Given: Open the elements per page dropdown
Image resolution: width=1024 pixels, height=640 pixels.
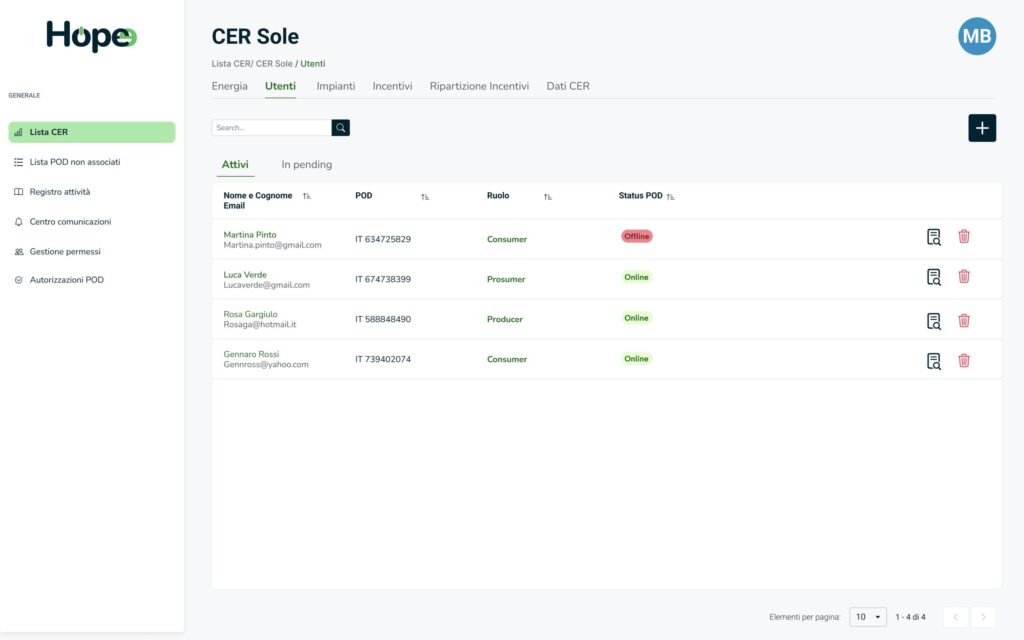Looking at the screenshot, I should pyautogui.click(x=867, y=617).
